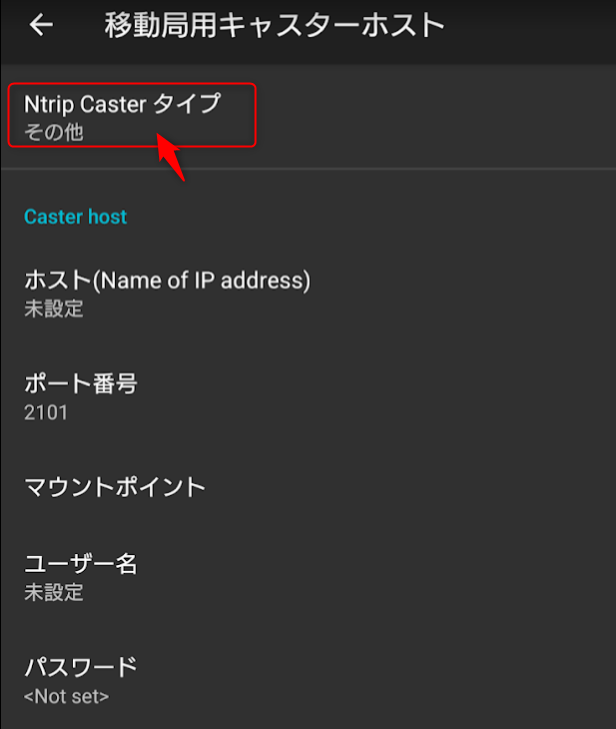Click the Caster host section header
The image size is (616, 729).
(x=76, y=217)
